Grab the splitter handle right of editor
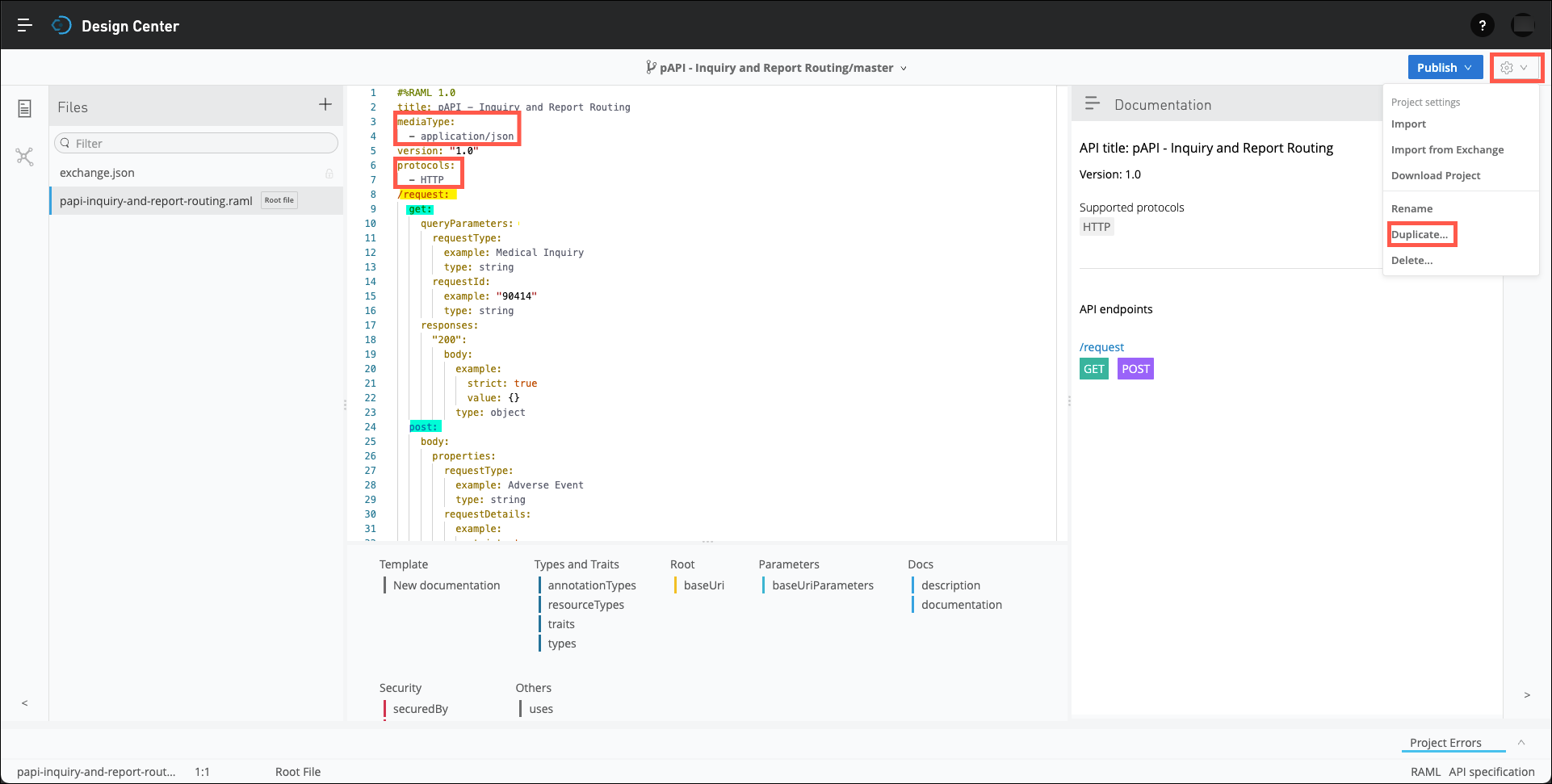Viewport: 1552px width, 784px height. click(1069, 400)
